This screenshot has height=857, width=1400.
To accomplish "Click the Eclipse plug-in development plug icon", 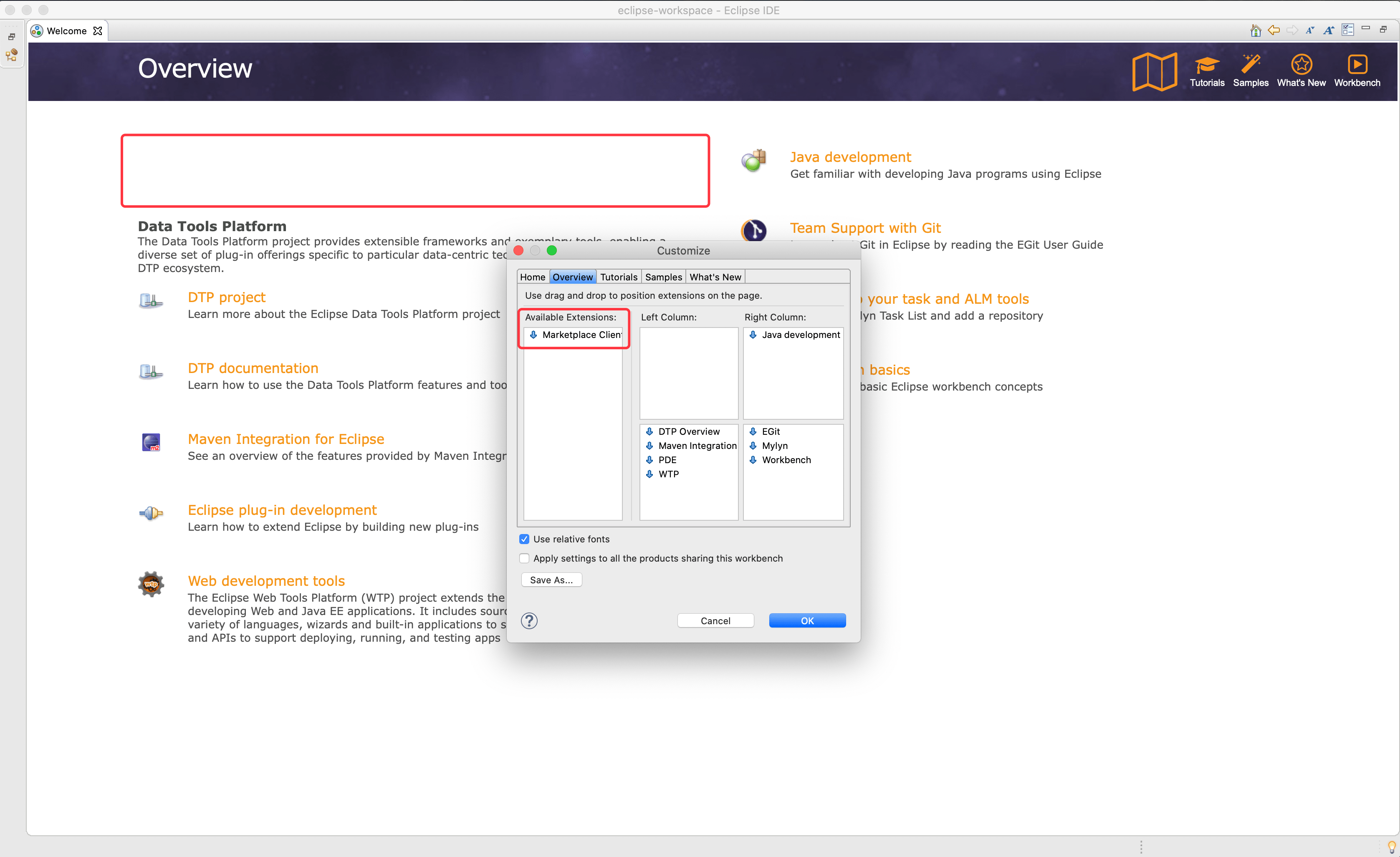I will [151, 513].
